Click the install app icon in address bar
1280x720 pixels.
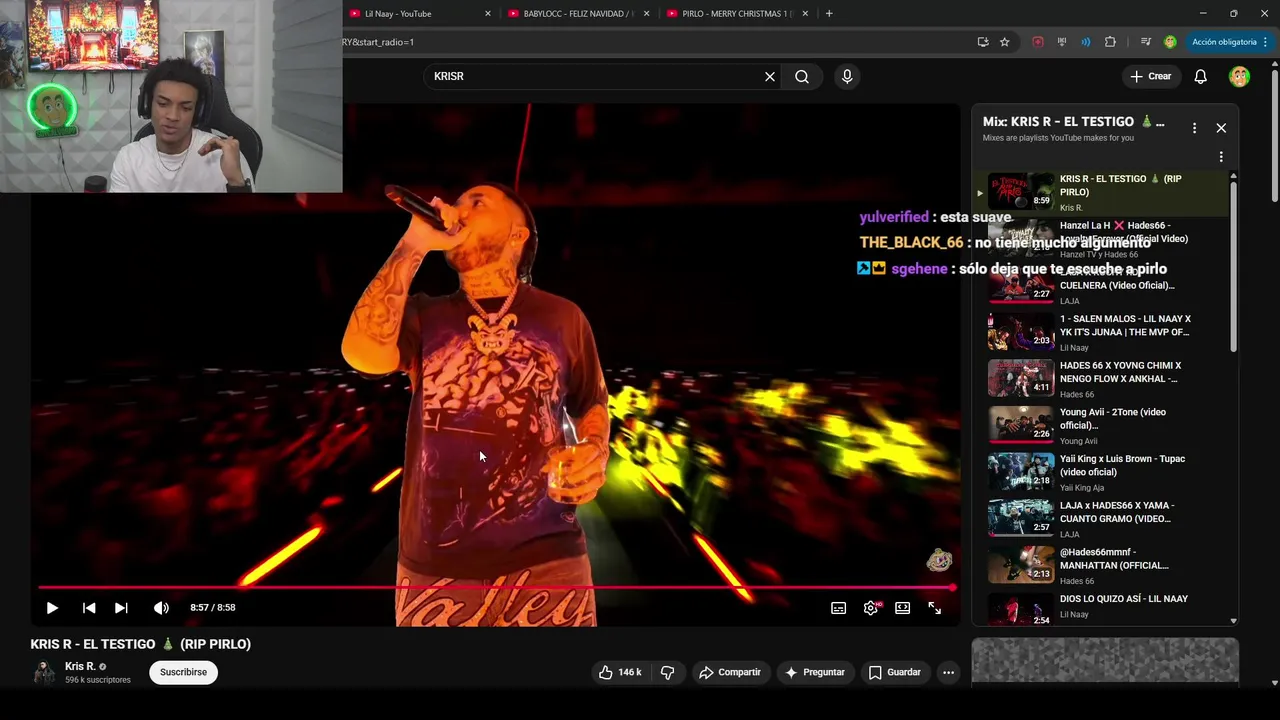[x=983, y=42]
